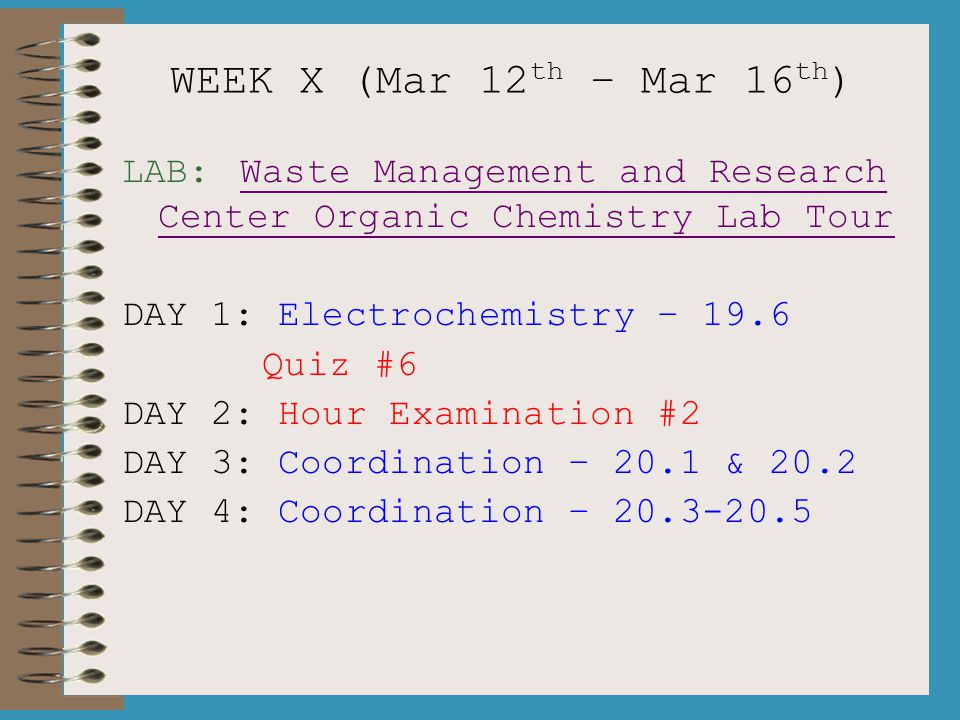Click the Mar 12th date text
This screenshot has width=960, height=720.
[468, 80]
